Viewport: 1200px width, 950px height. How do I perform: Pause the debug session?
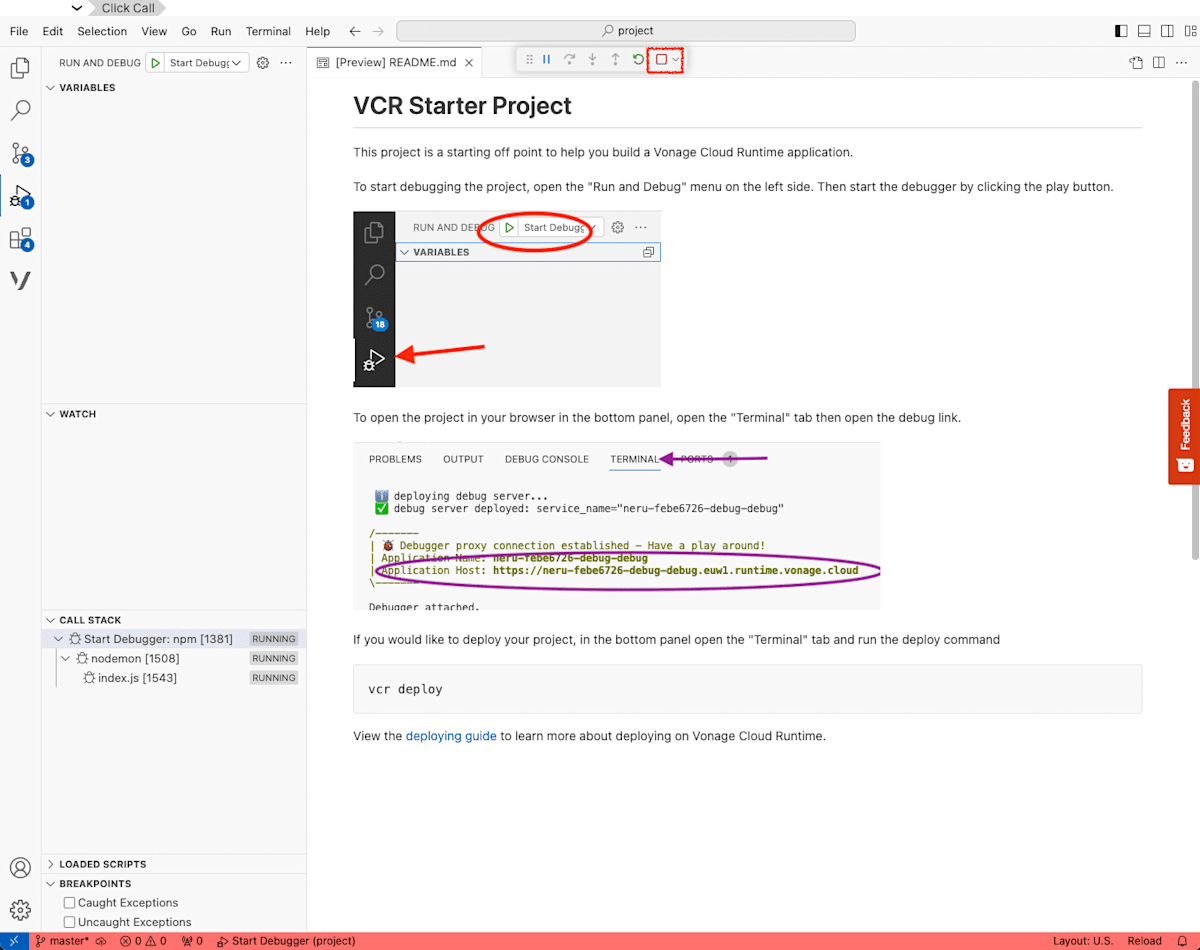(x=547, y=60)
